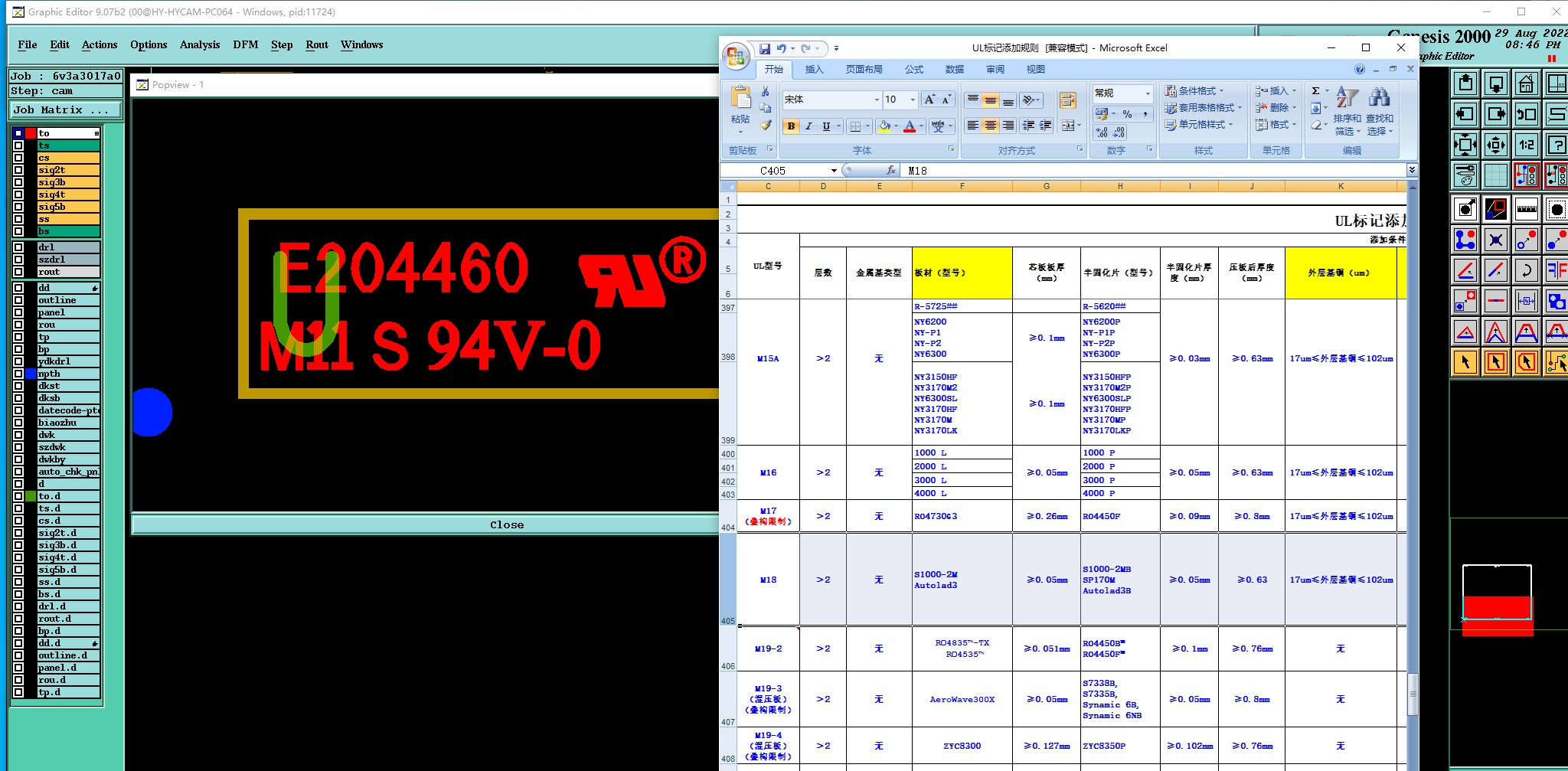Click the 查找和选择 find and select button
The image size is (1568, 771).
point(1379,110)
